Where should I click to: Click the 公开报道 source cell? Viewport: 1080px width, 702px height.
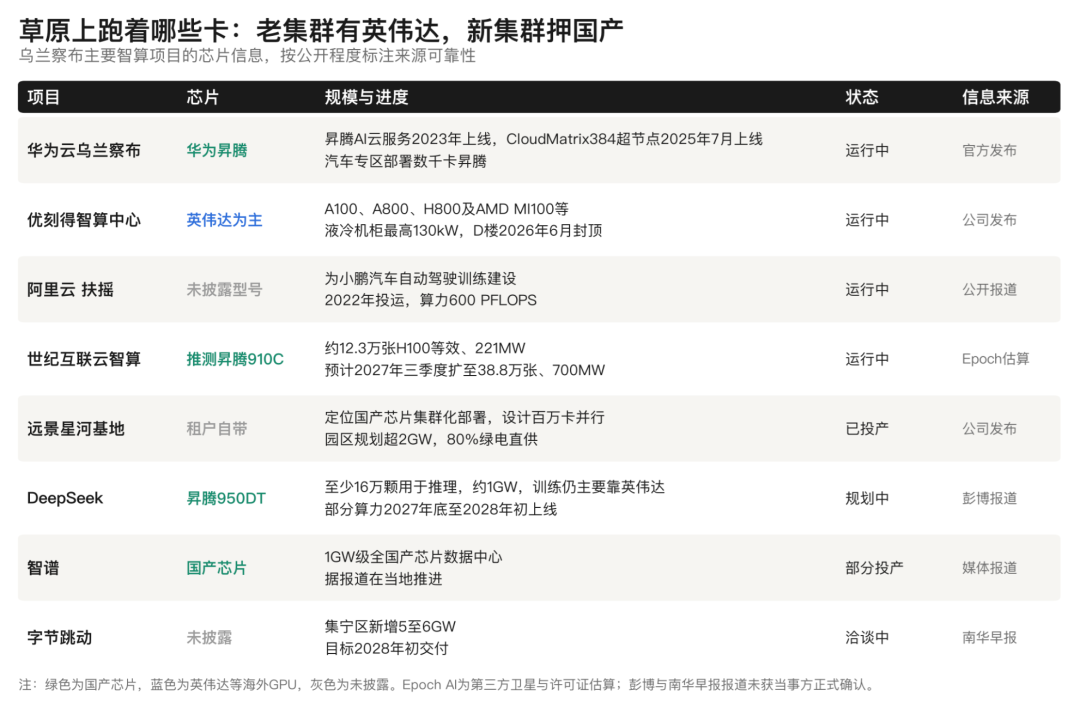(x=989, y=289)
